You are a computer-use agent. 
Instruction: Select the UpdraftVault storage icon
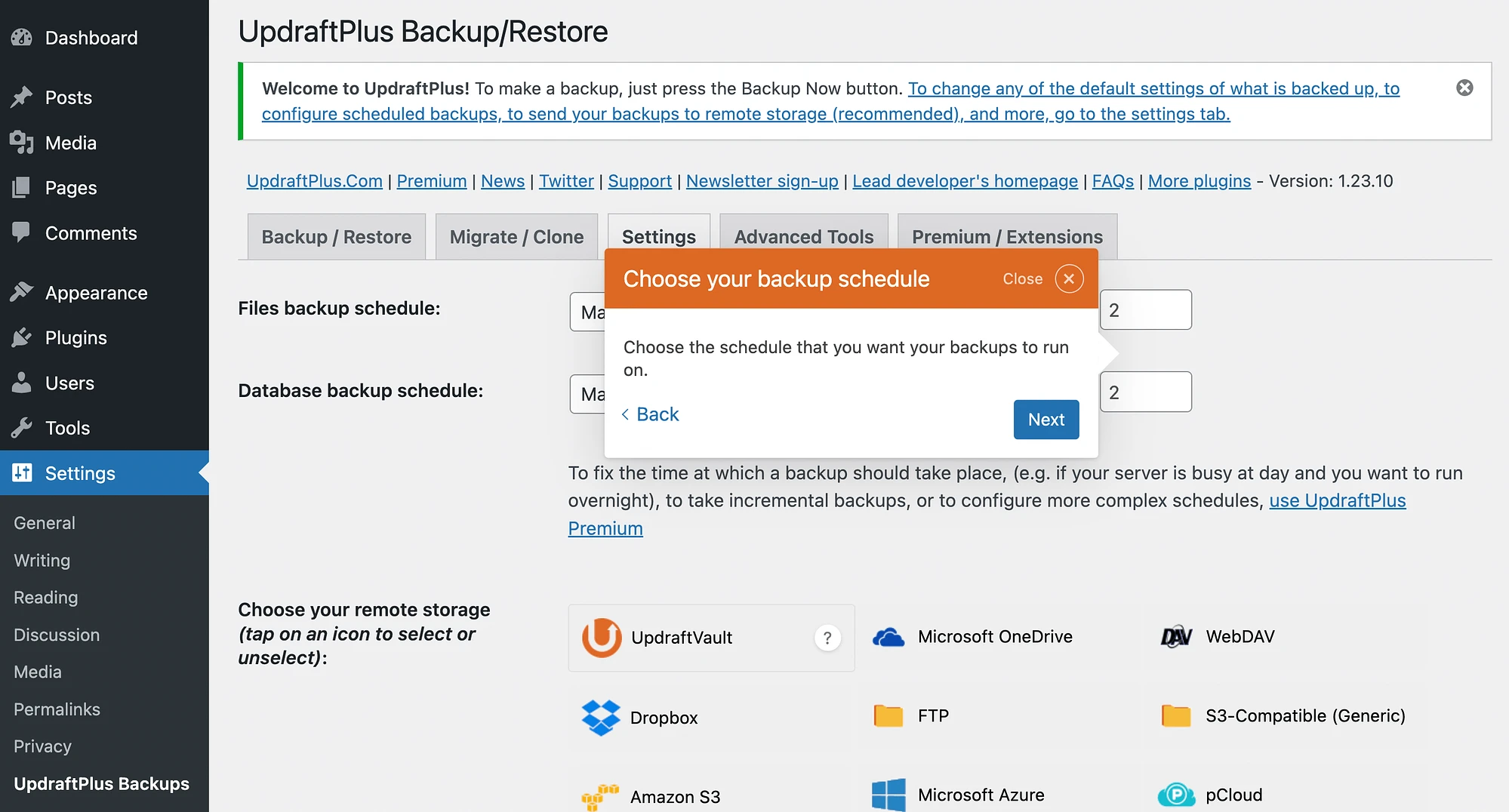point(602,638)
